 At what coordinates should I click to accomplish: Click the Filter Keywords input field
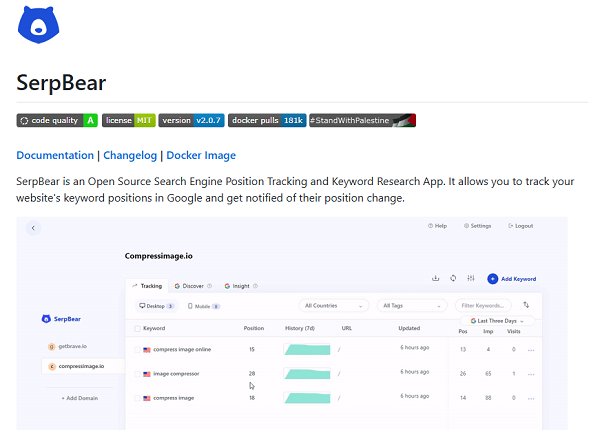coord(484,305)
